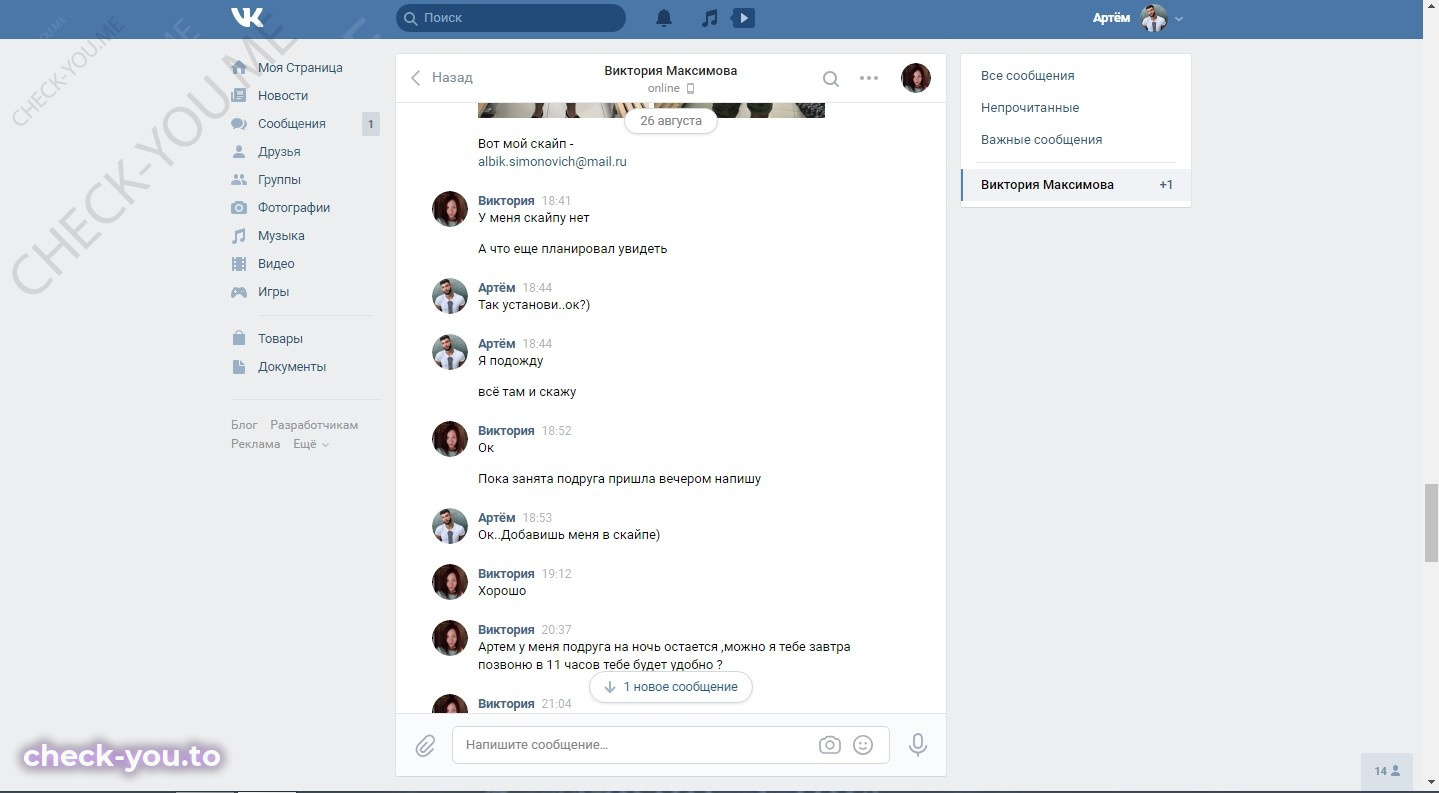This screenshot has height=793, width=1439.
Task: Open Новости from sidebar
Action: (283, 96)
